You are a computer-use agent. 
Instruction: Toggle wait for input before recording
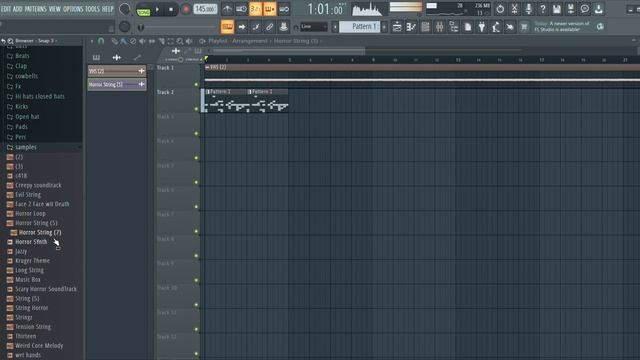241,9
